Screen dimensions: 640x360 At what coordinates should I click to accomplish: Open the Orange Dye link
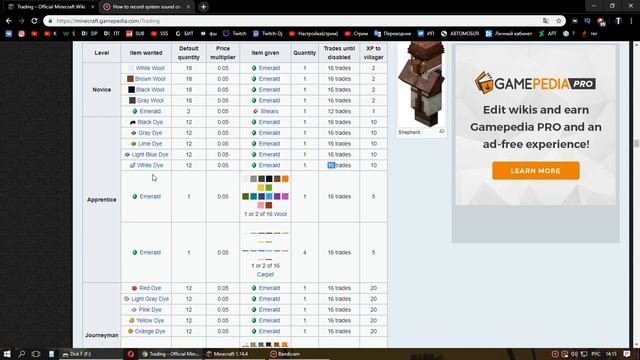[x=150, y=331]
